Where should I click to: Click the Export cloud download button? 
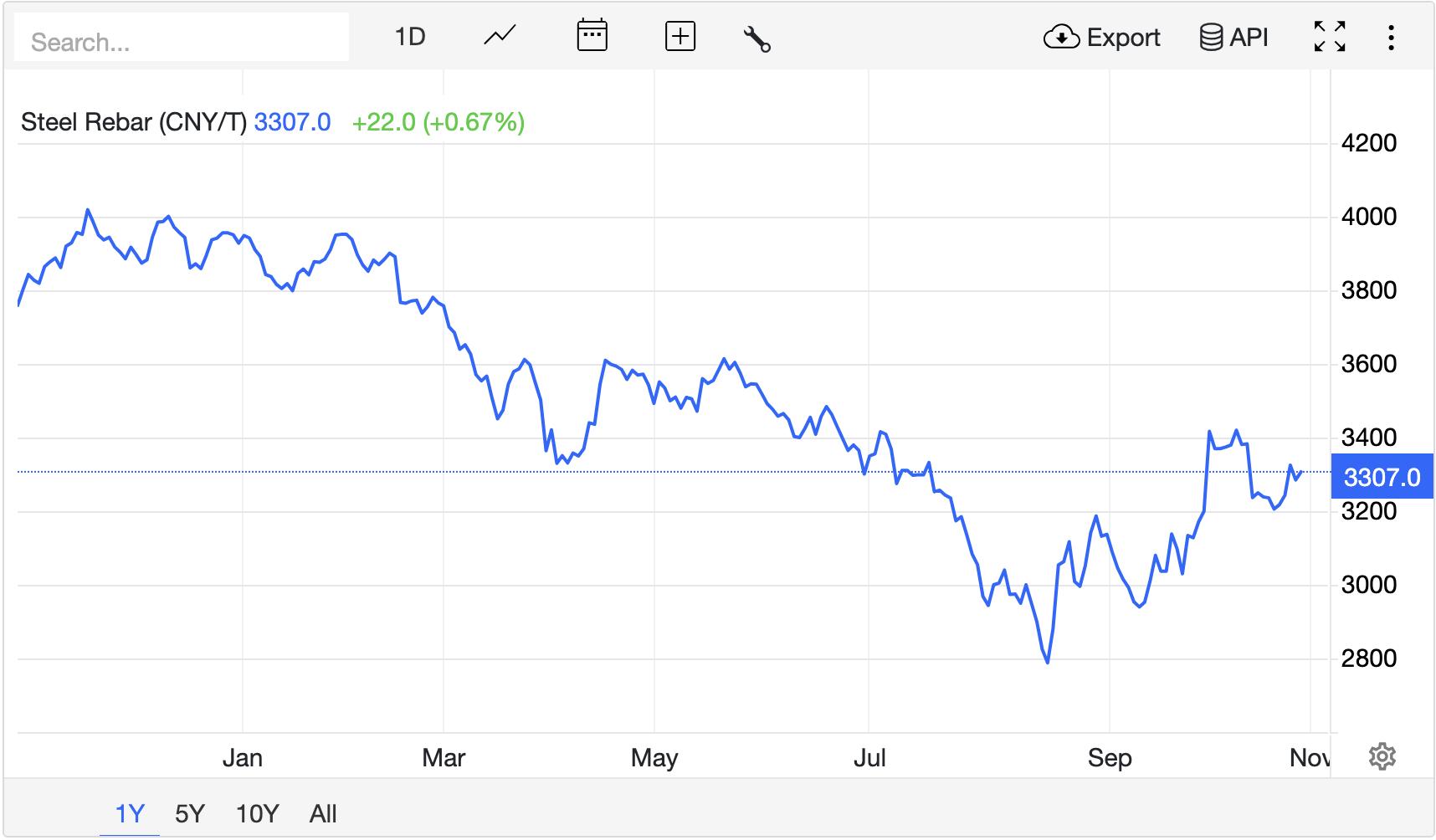coord(1101,38)
